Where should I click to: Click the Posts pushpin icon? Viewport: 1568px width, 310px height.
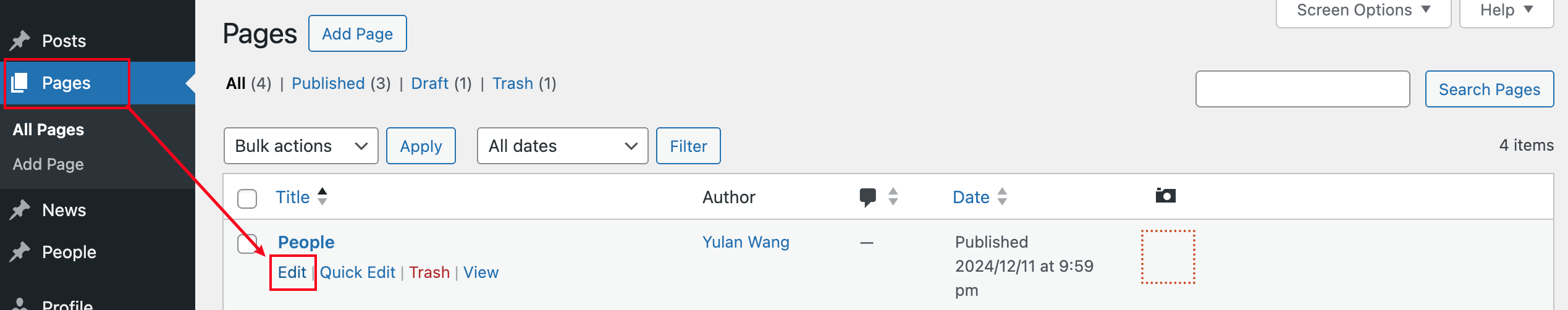[x=20, y=41]
